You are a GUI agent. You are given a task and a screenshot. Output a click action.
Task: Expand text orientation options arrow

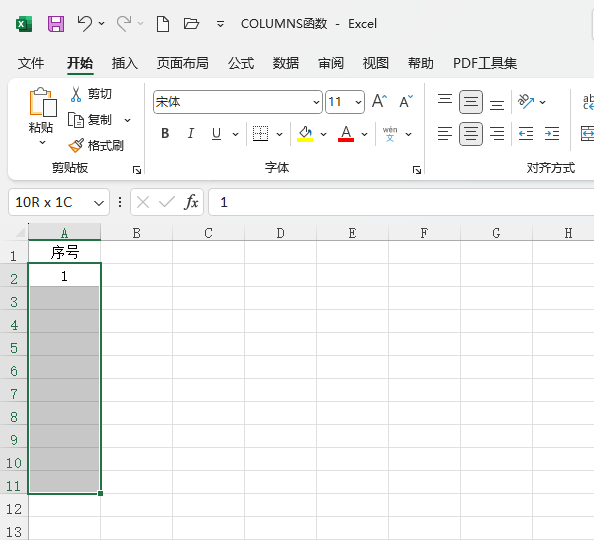542,102
